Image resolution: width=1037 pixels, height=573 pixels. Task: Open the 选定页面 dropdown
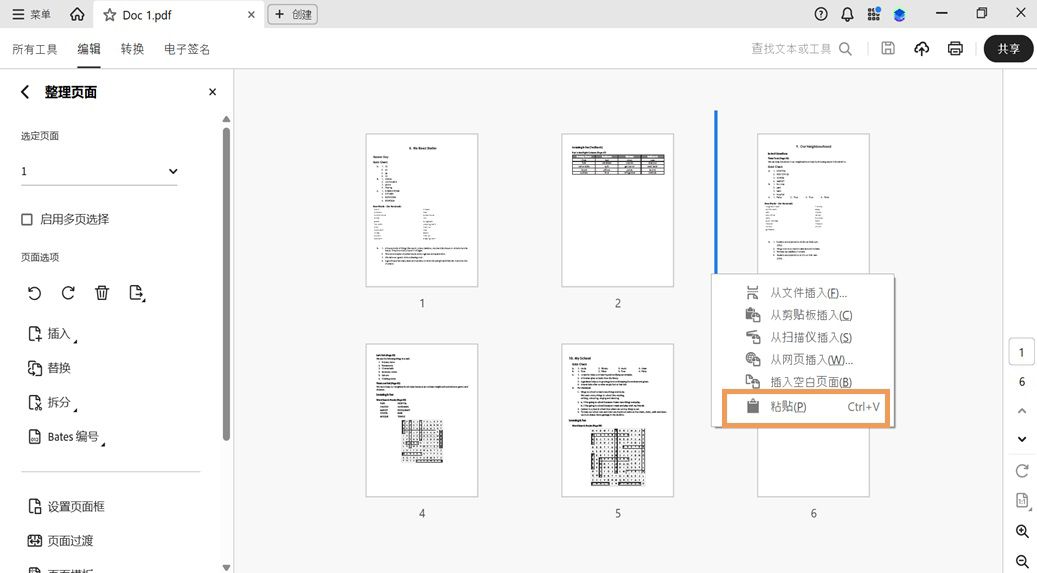coord(99,171)
